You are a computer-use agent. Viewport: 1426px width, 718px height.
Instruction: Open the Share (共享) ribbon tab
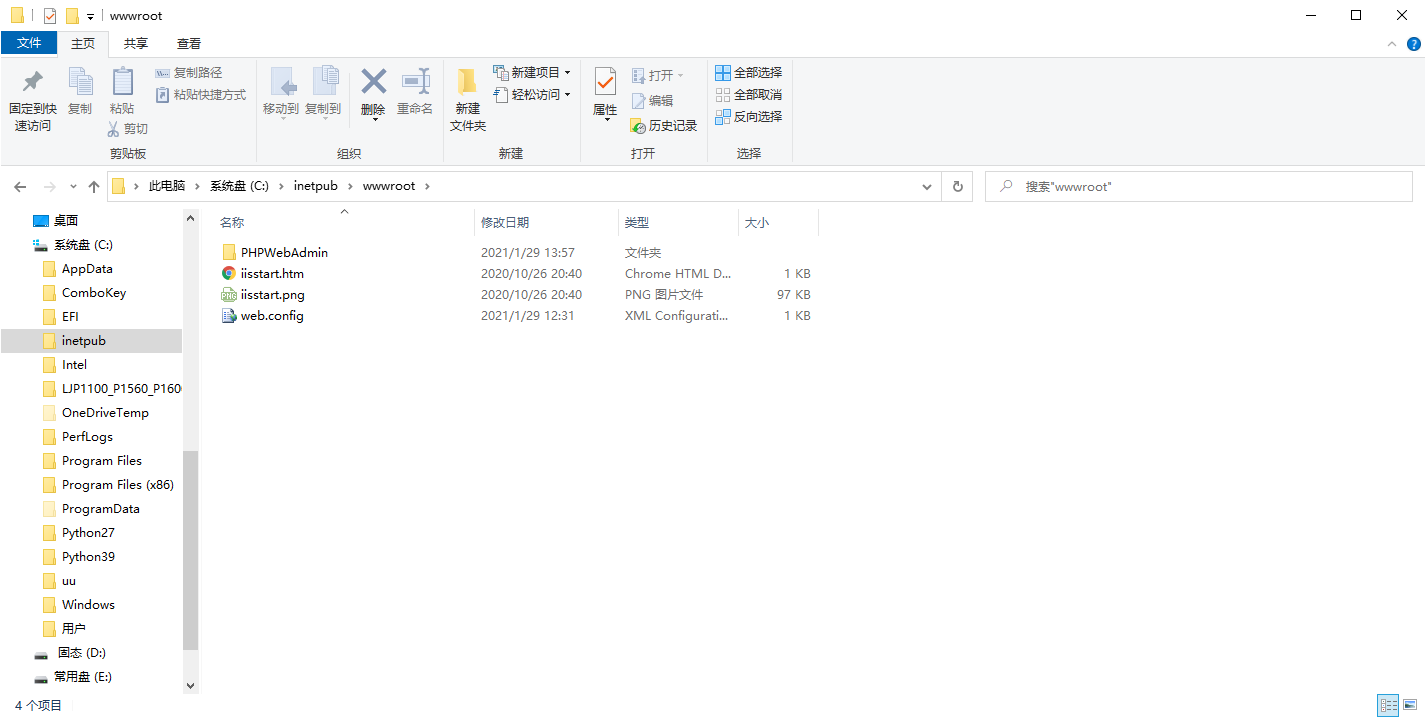(136, 44)
